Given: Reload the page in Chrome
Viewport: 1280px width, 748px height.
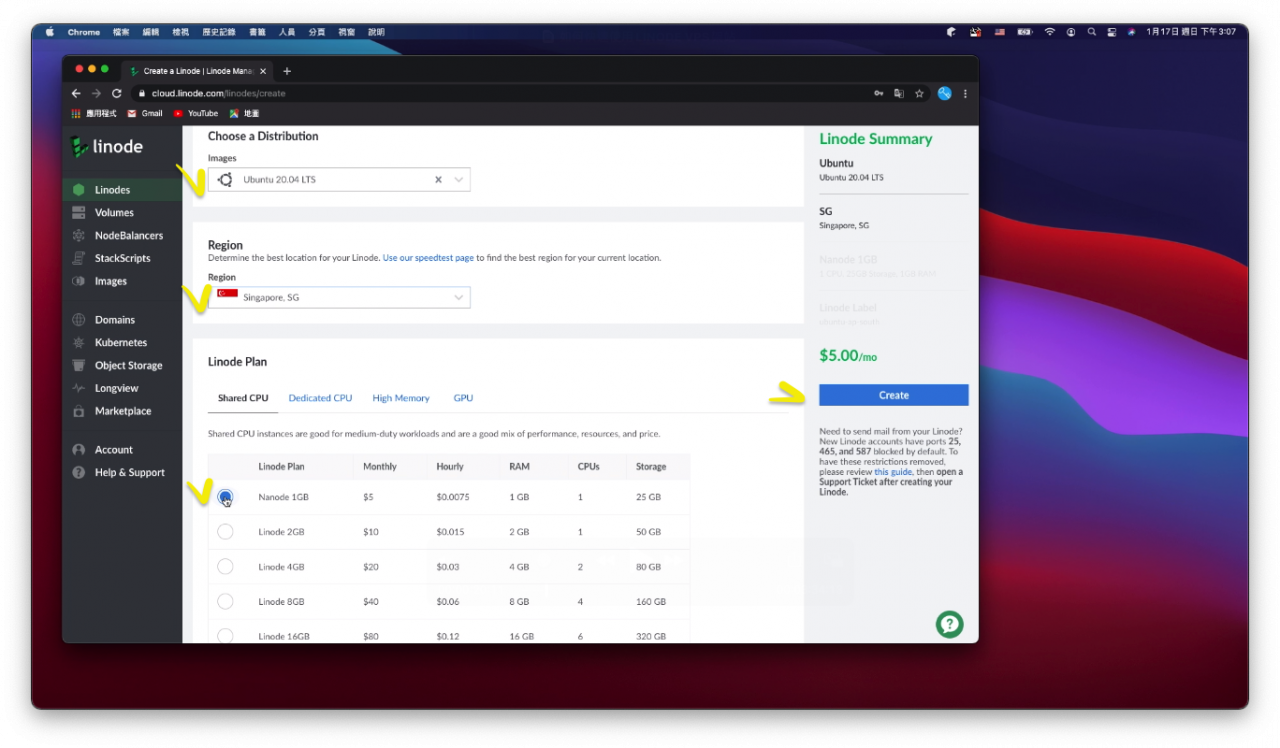Looking at the screenshot, I should tap(116, 93).
